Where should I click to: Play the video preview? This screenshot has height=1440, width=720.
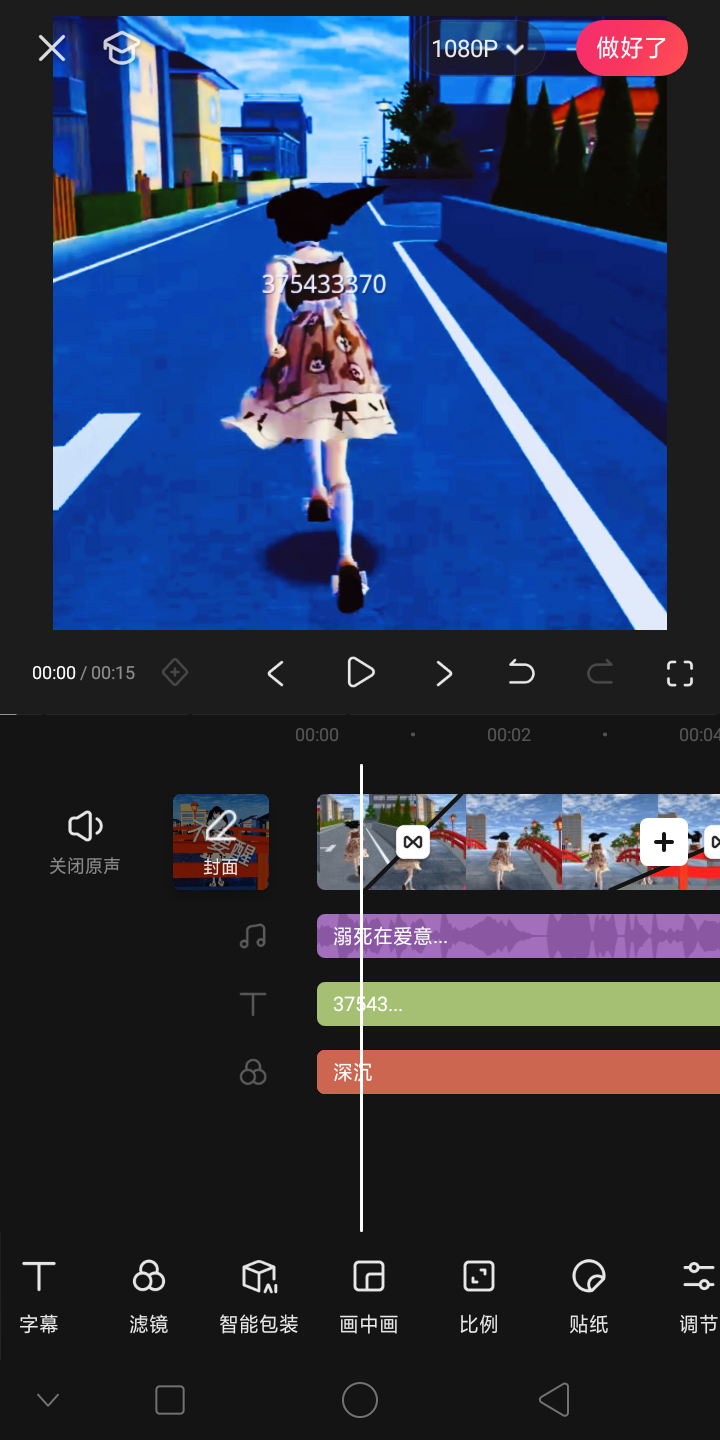[360, 673]
